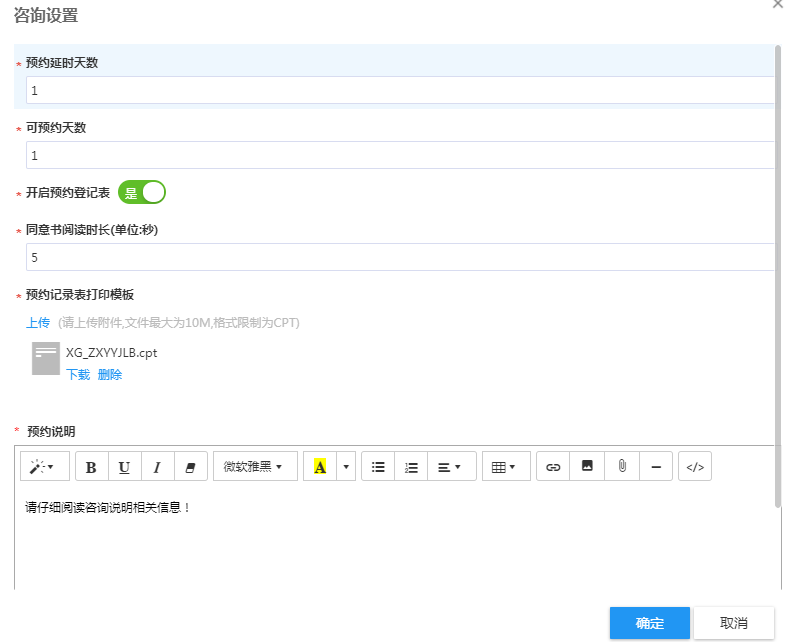
Task: Insert a picture
Action: pyautogui.click(x=587, y=466)
